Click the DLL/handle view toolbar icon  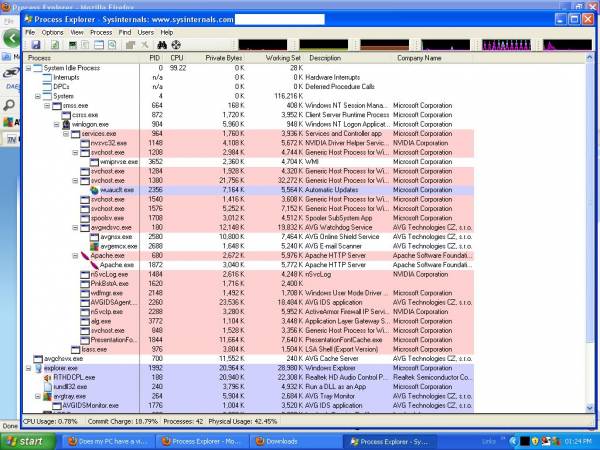[x=112, y=45]
